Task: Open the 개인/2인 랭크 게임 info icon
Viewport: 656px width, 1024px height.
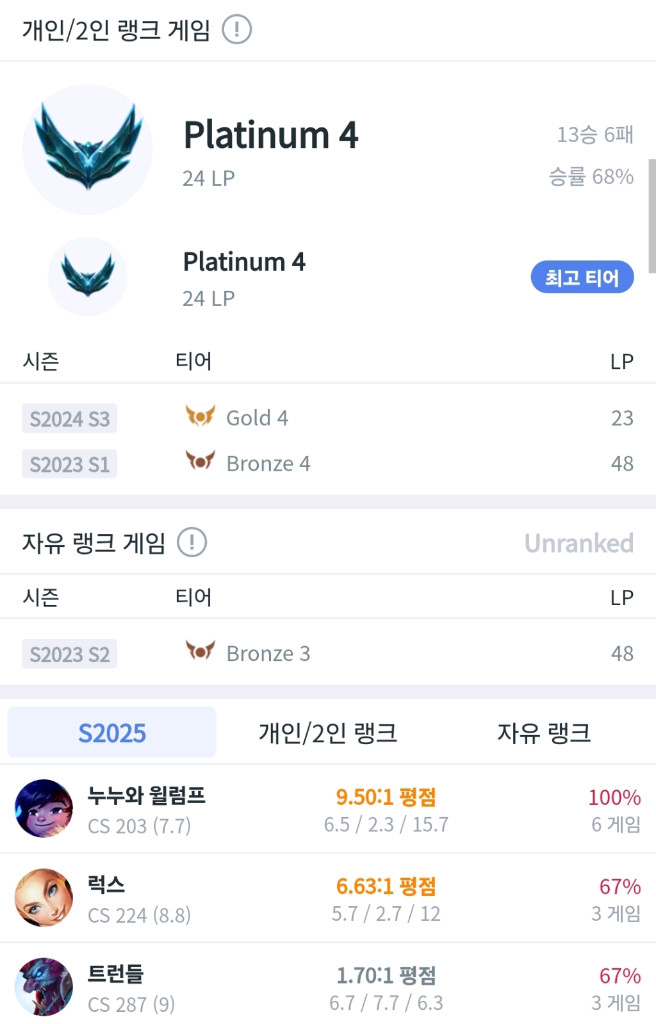Action: (235, 30)
